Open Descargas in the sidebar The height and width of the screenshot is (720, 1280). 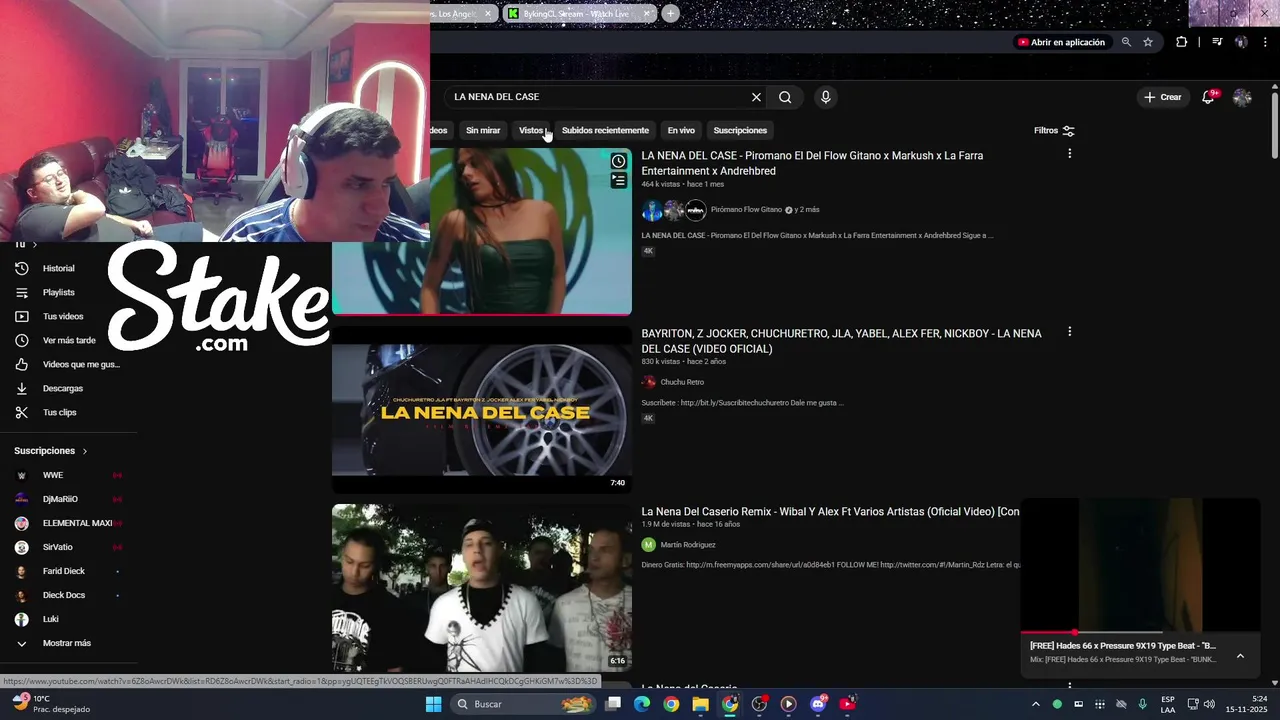pyautogui.click(x=62, y=388)
